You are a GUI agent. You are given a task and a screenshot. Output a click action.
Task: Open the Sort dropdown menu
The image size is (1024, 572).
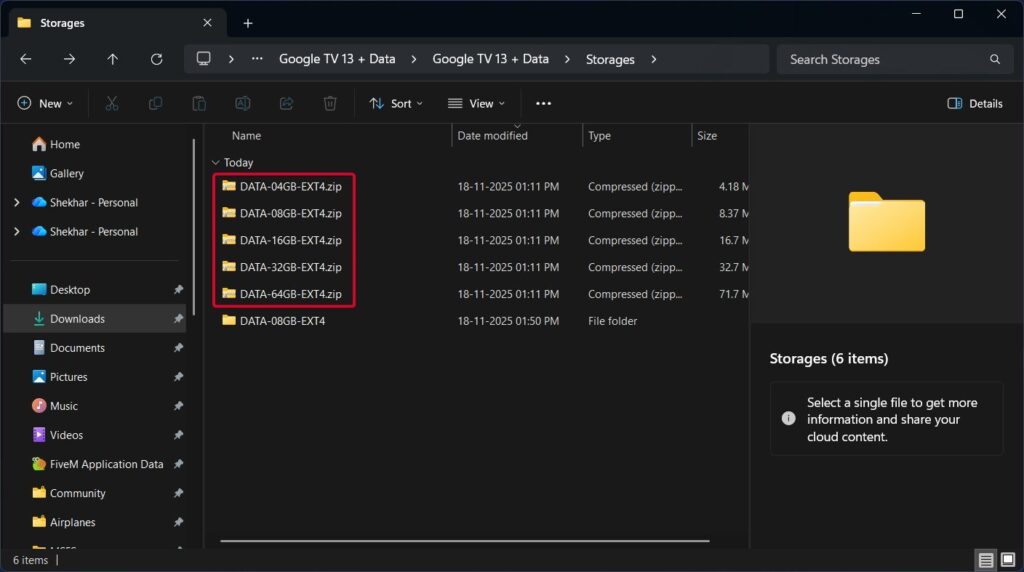coord(396,103)
